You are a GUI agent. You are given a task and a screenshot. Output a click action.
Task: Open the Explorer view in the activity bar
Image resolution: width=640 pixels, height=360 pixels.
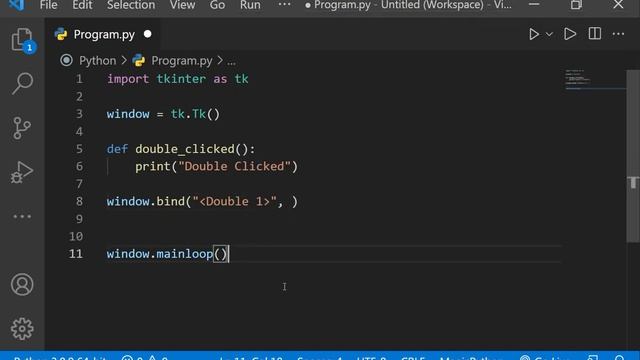point(22,40)
